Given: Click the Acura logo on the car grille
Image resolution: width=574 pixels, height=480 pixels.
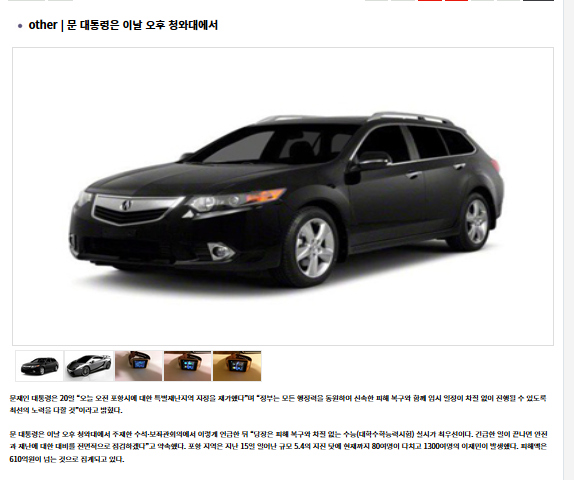Looking at the screenshot, I should 126,206.
